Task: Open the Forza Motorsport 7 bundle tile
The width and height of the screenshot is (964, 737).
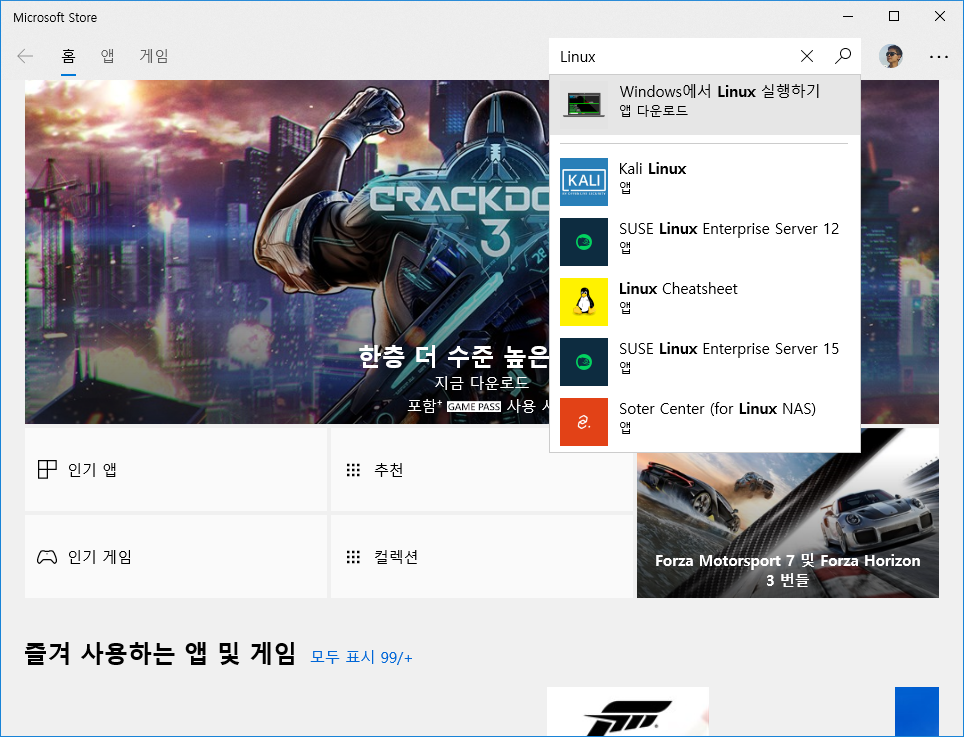Action: point(788,526)
